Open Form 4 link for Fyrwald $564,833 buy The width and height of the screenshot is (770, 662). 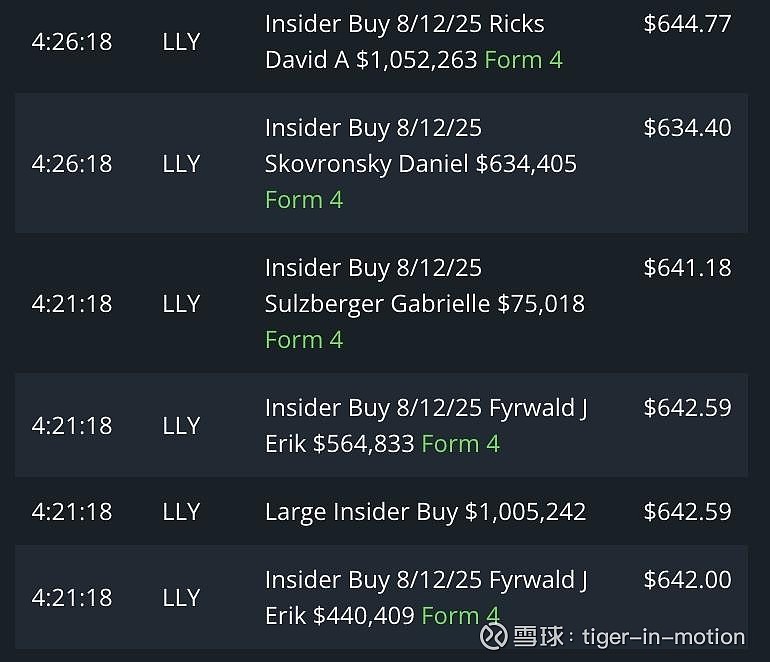pyautogui.click(x=461, y=444)
